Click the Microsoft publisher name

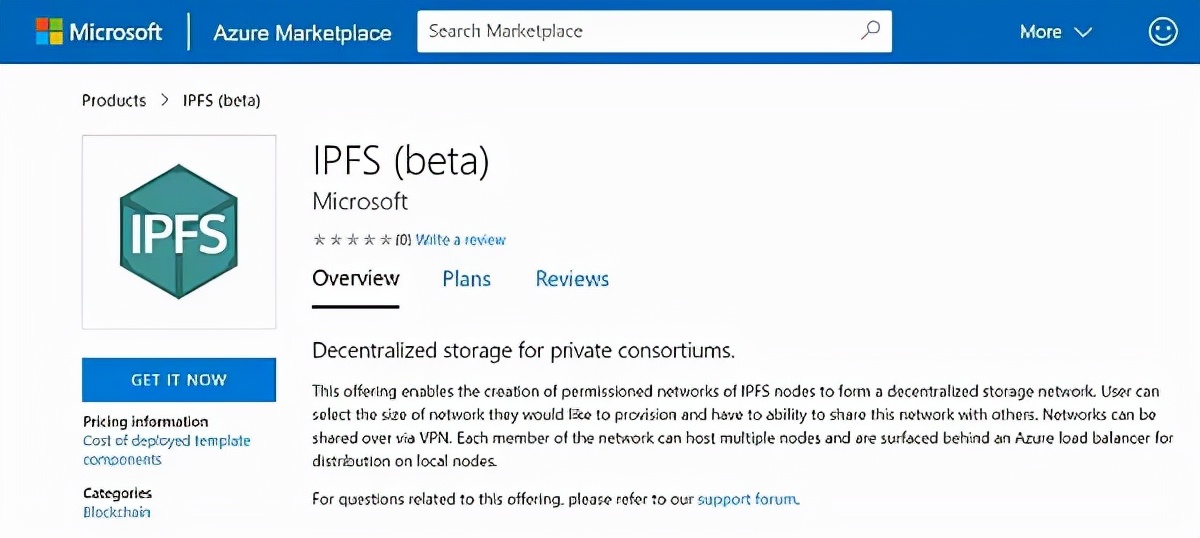click(360, 201)
